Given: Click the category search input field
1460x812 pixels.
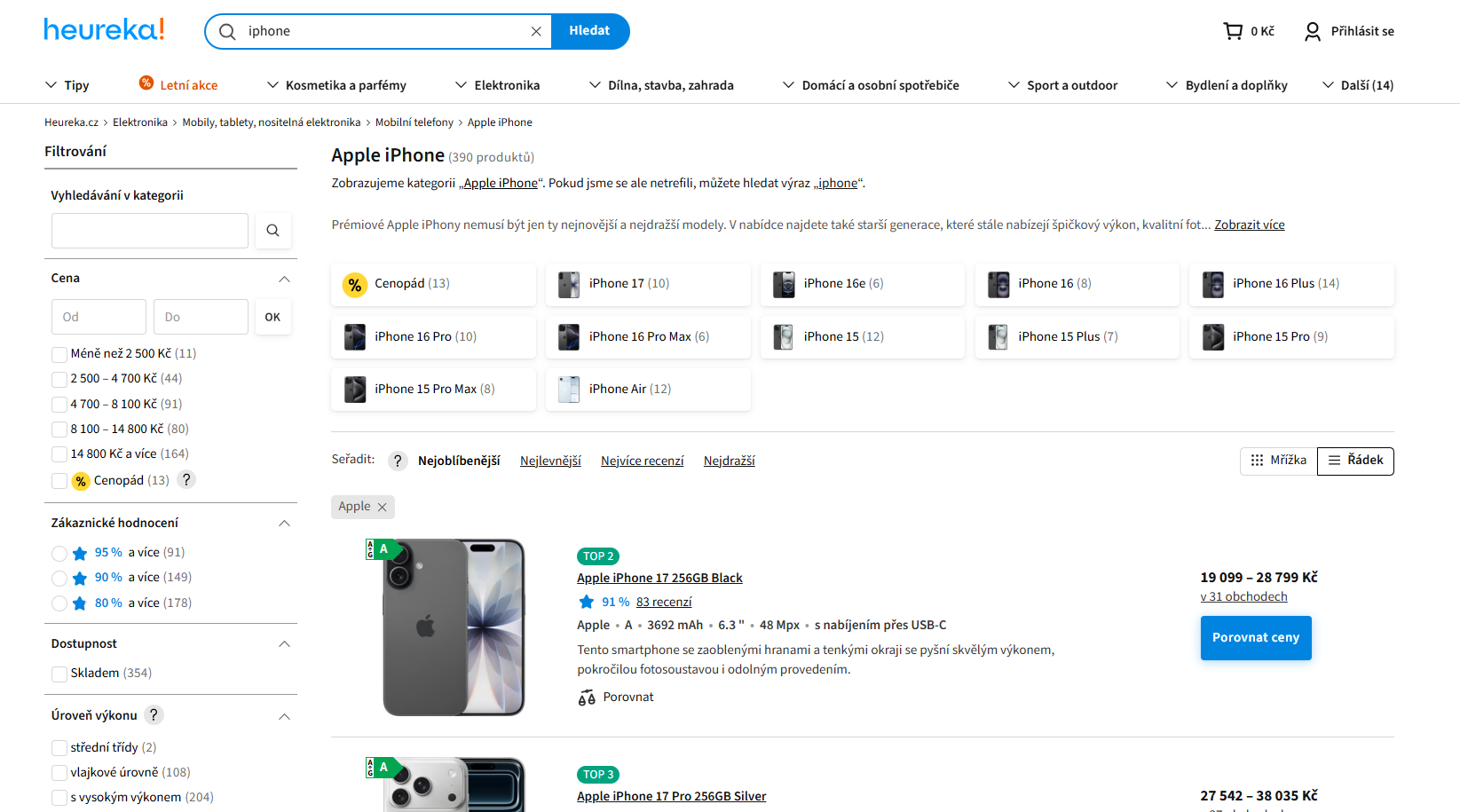Looking at the screenshot, I should point(150,231).
